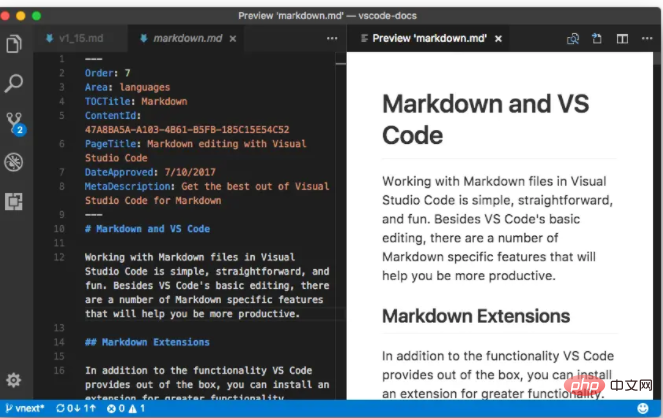Viewport: 663px width, 418px height.
Task: Close the Preview 'markdown.md' tab
Action: point(500,39)
